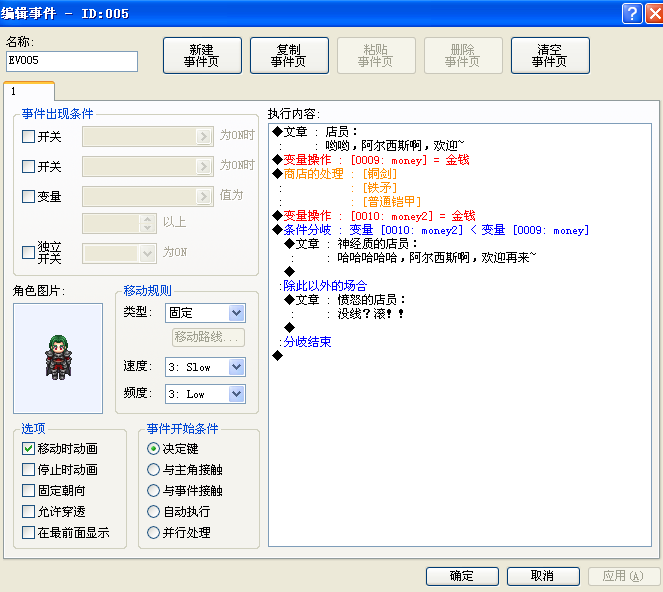Close the event editor window
This screenshot has width=663, height=592.
655,14
